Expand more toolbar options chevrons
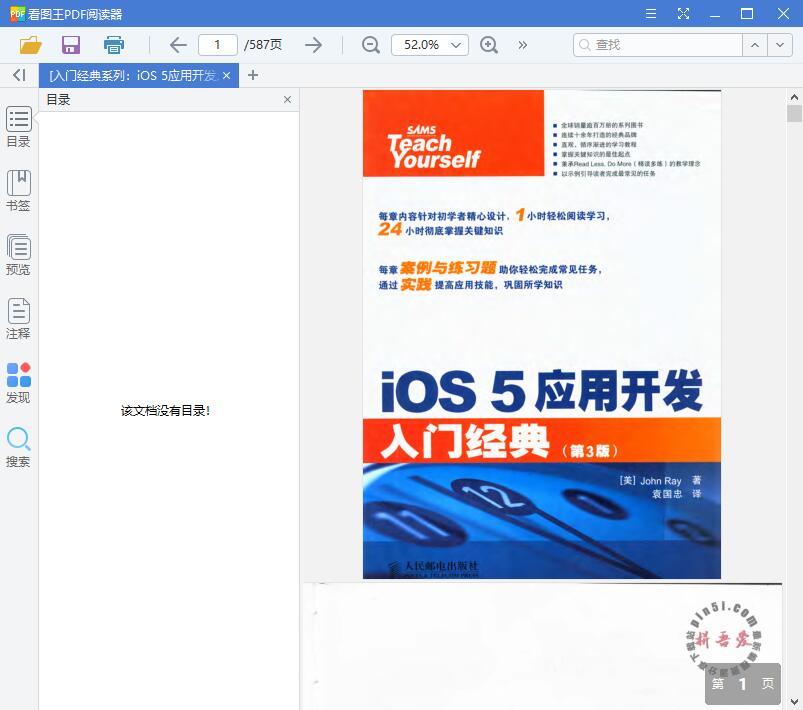Image resolution: width=803 pixels, height=710 pixels. (522, 45)
